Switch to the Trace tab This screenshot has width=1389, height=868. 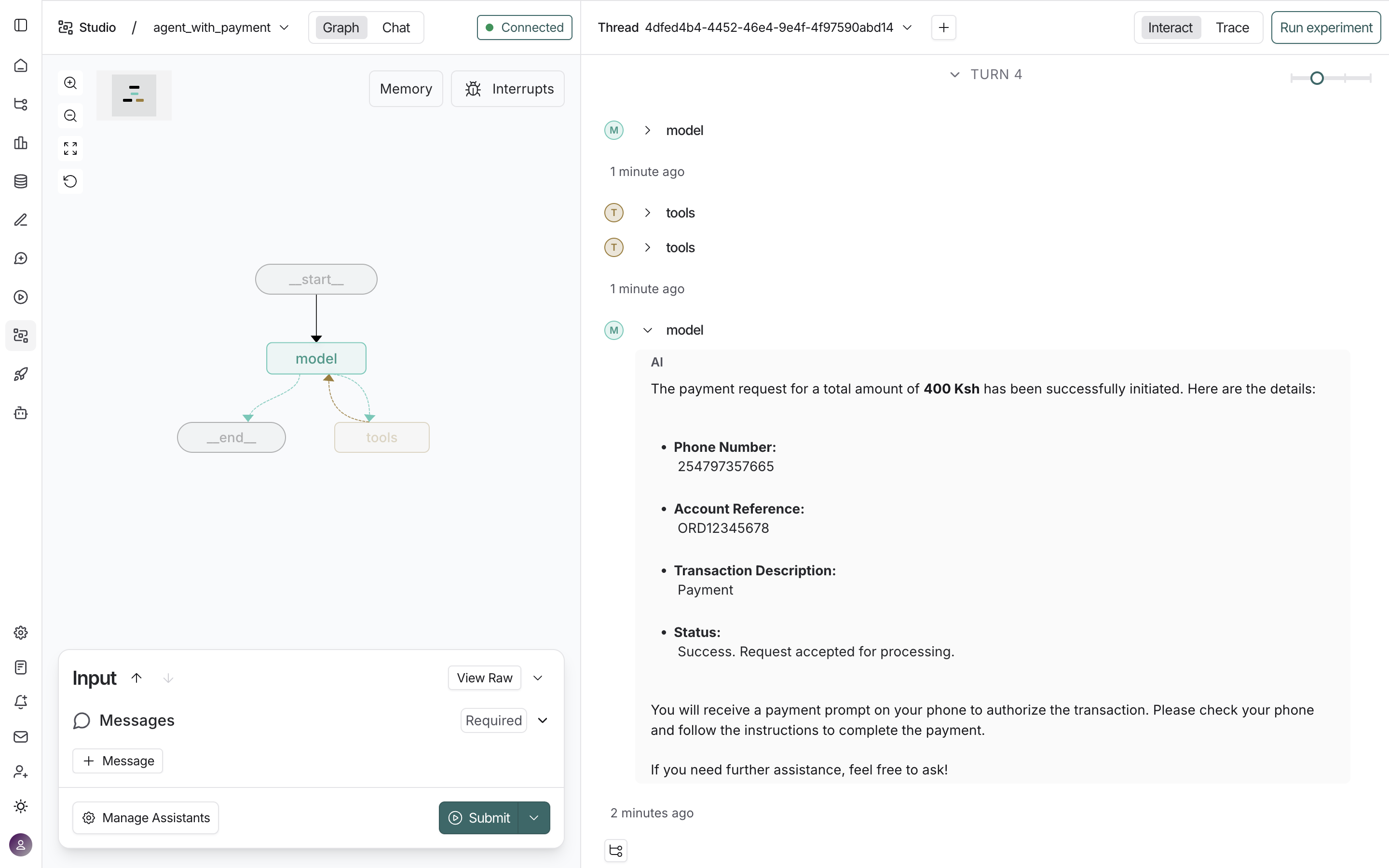(1232, 27)
